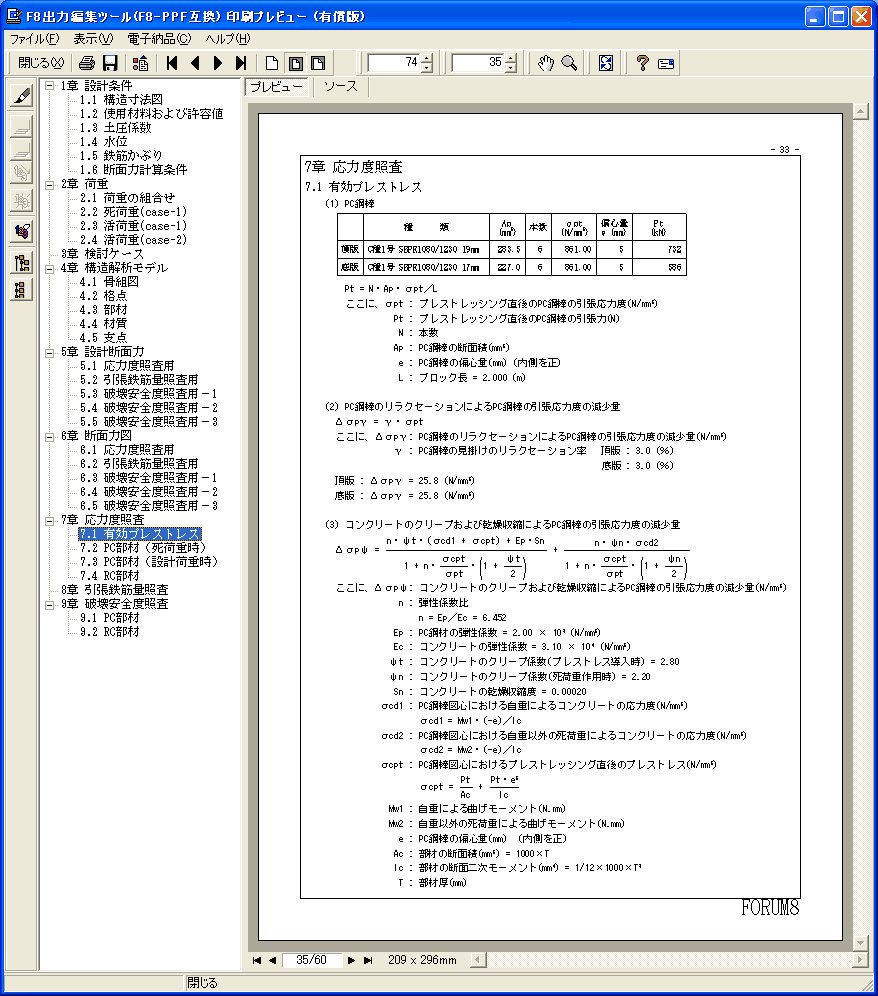Select actual-size page view icon
The width and height of the screenshot is (878, 996).
272,63
